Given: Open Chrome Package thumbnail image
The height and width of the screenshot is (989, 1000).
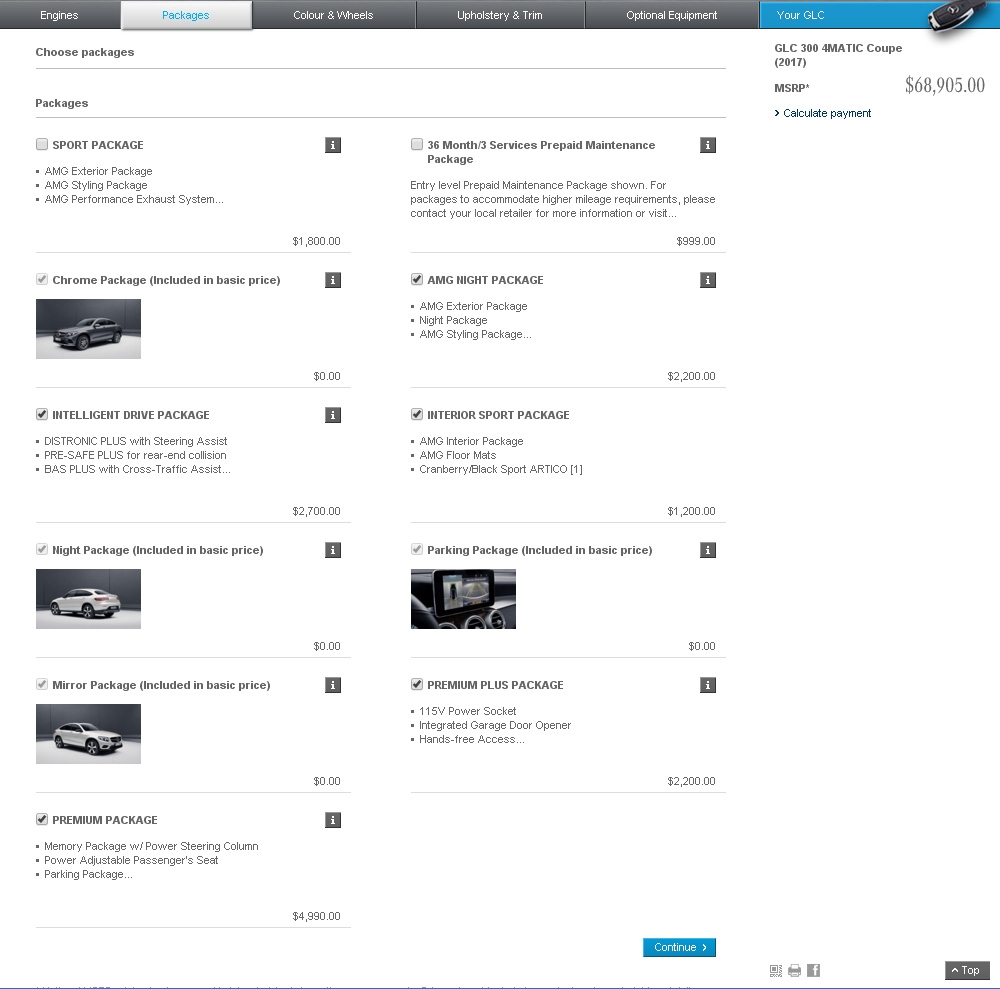Looking at the screenshot, I should click(x=88, y=329).
